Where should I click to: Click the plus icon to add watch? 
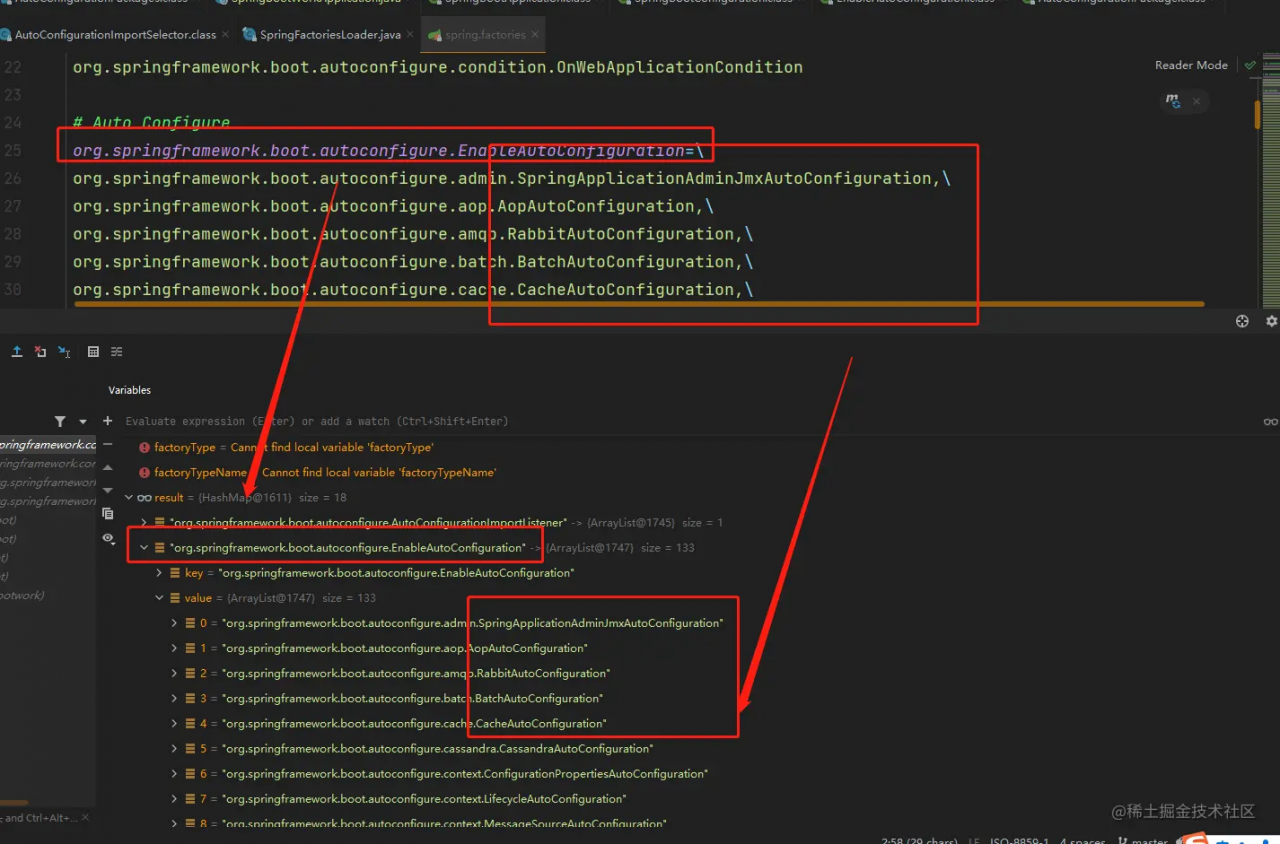(x=108, y=421)
